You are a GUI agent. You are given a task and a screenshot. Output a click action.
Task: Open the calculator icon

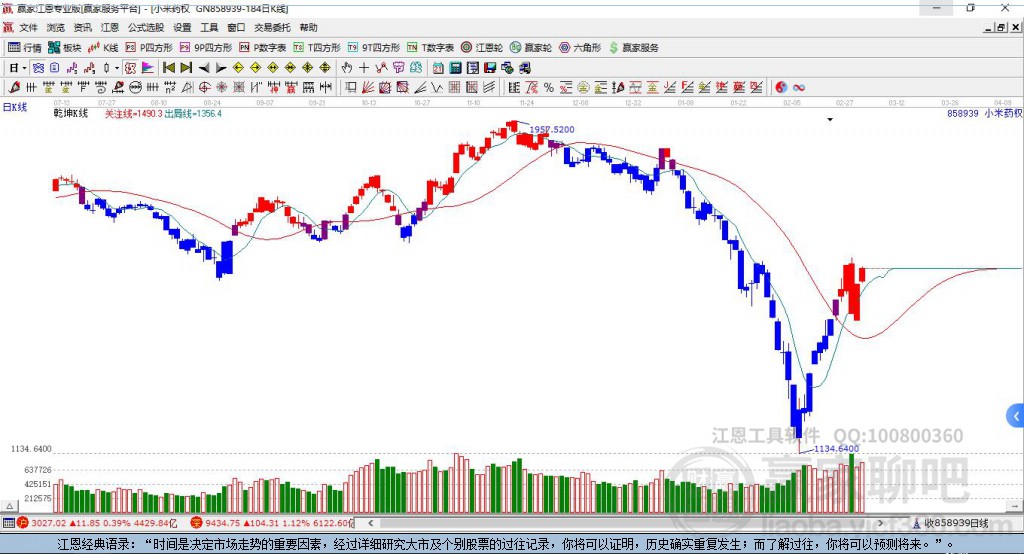(455, 68)
